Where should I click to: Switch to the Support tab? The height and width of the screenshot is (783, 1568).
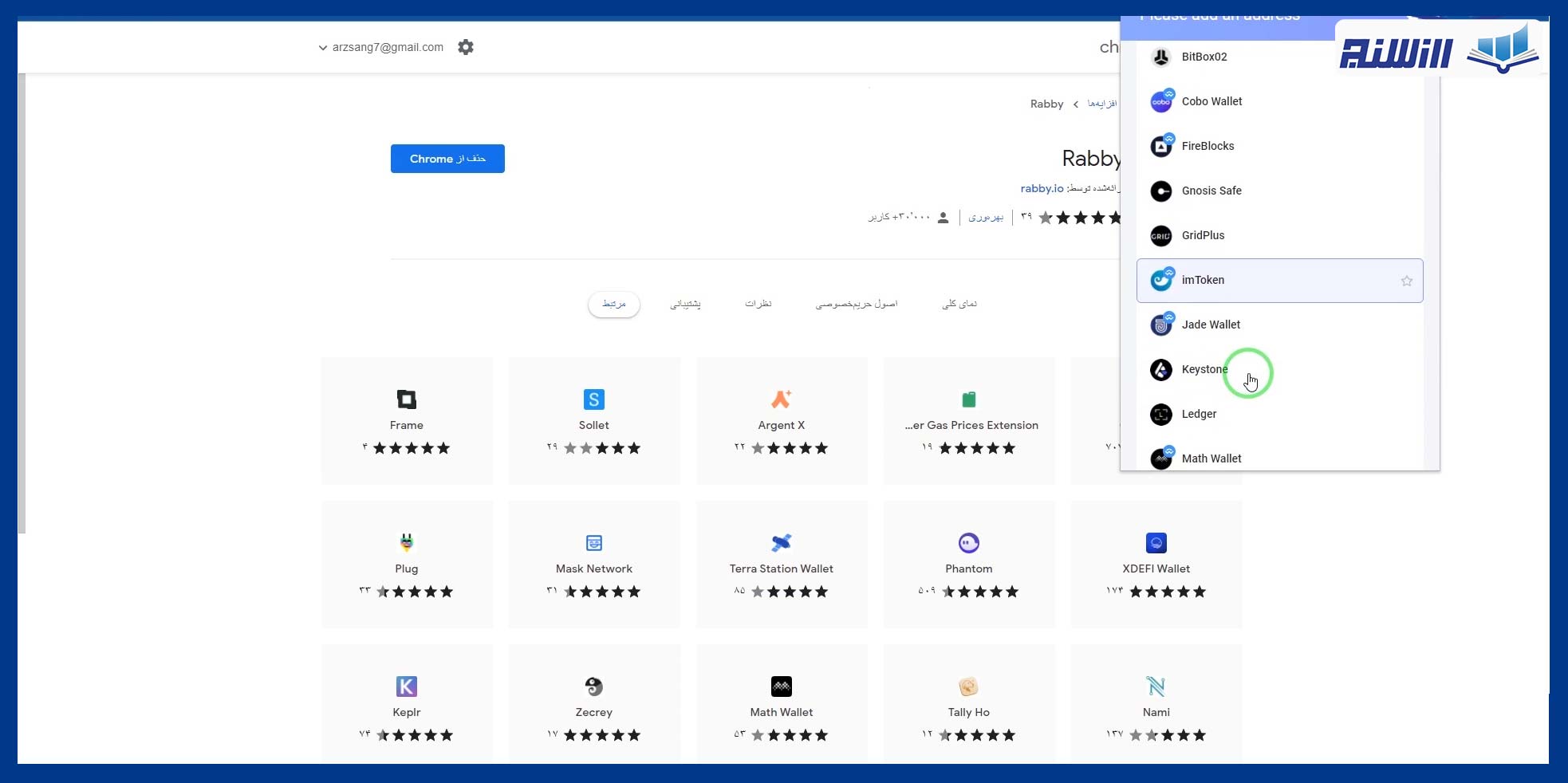[685, 304]
